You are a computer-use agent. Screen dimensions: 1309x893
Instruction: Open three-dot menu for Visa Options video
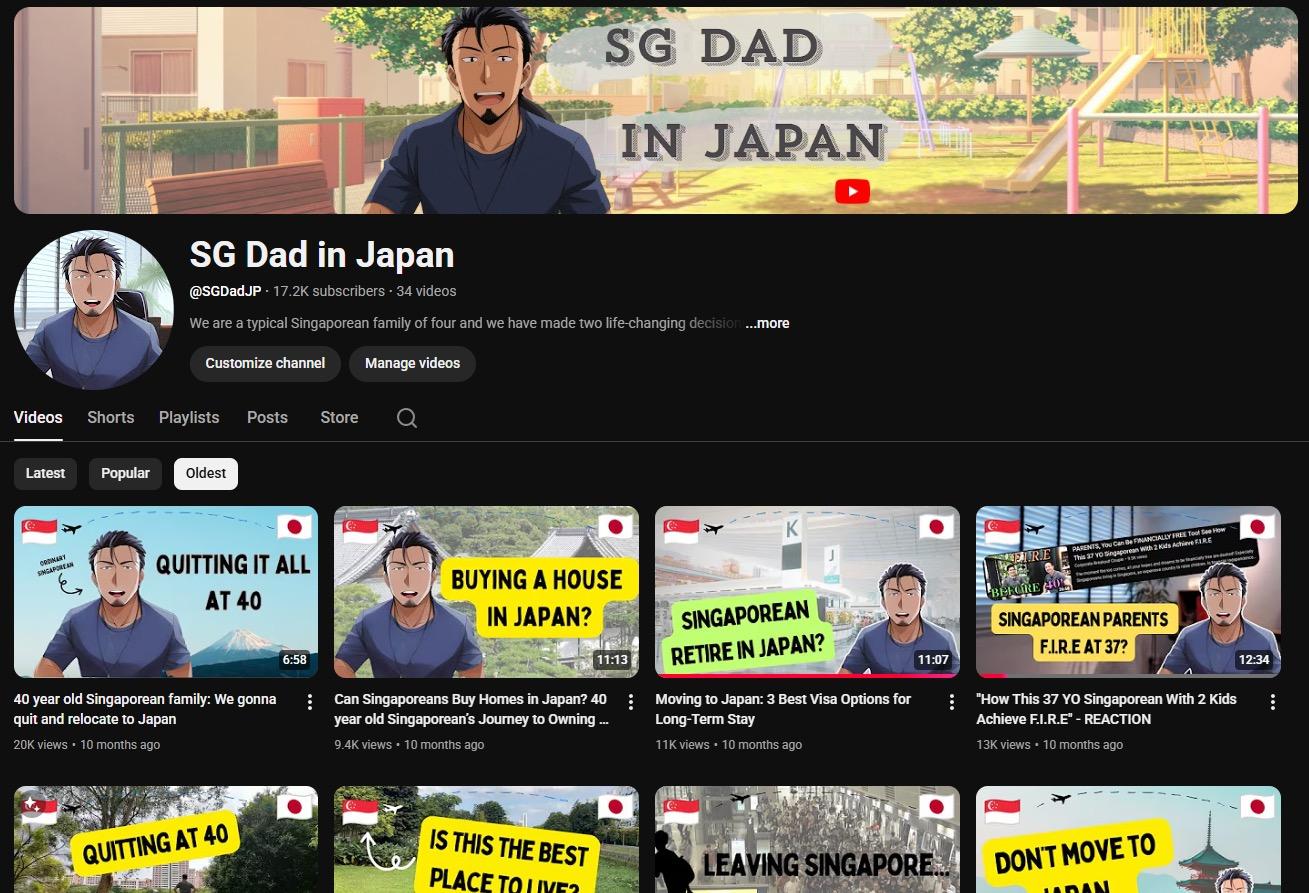952,702
